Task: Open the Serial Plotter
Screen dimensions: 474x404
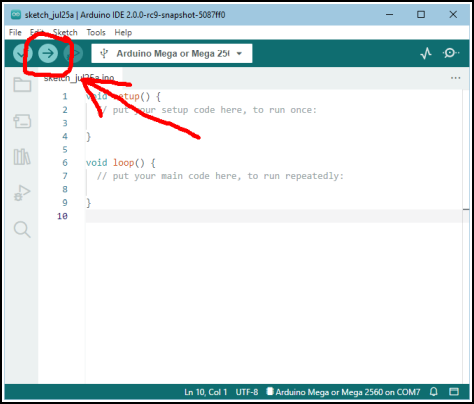Action: (426, 53)
